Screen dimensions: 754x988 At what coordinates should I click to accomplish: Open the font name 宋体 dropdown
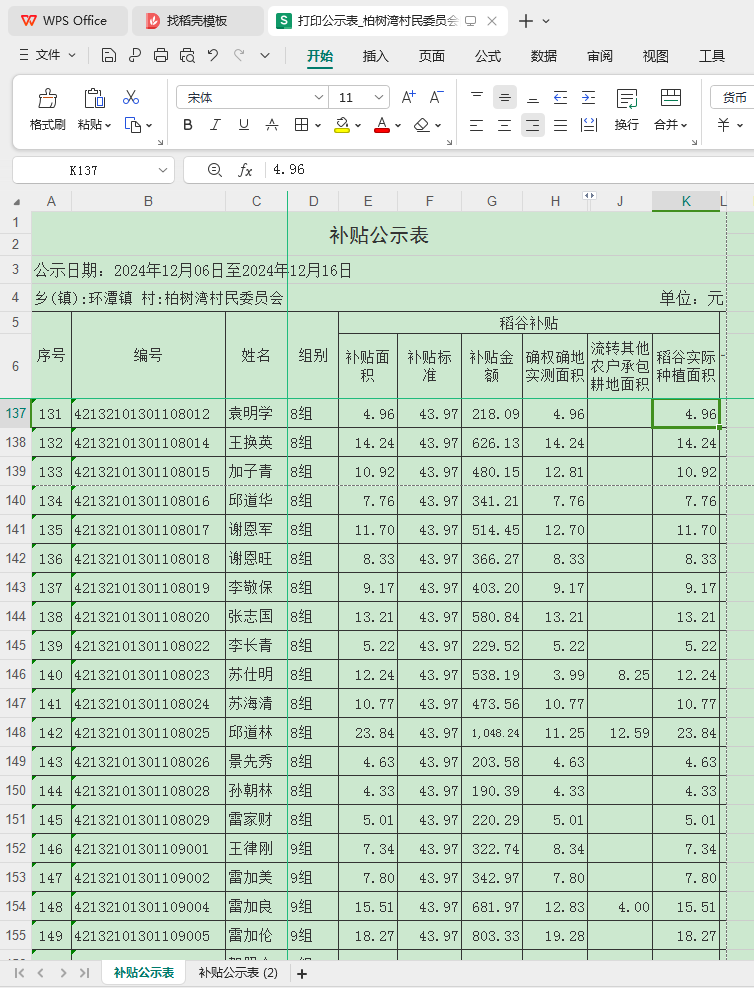point(318,97)
